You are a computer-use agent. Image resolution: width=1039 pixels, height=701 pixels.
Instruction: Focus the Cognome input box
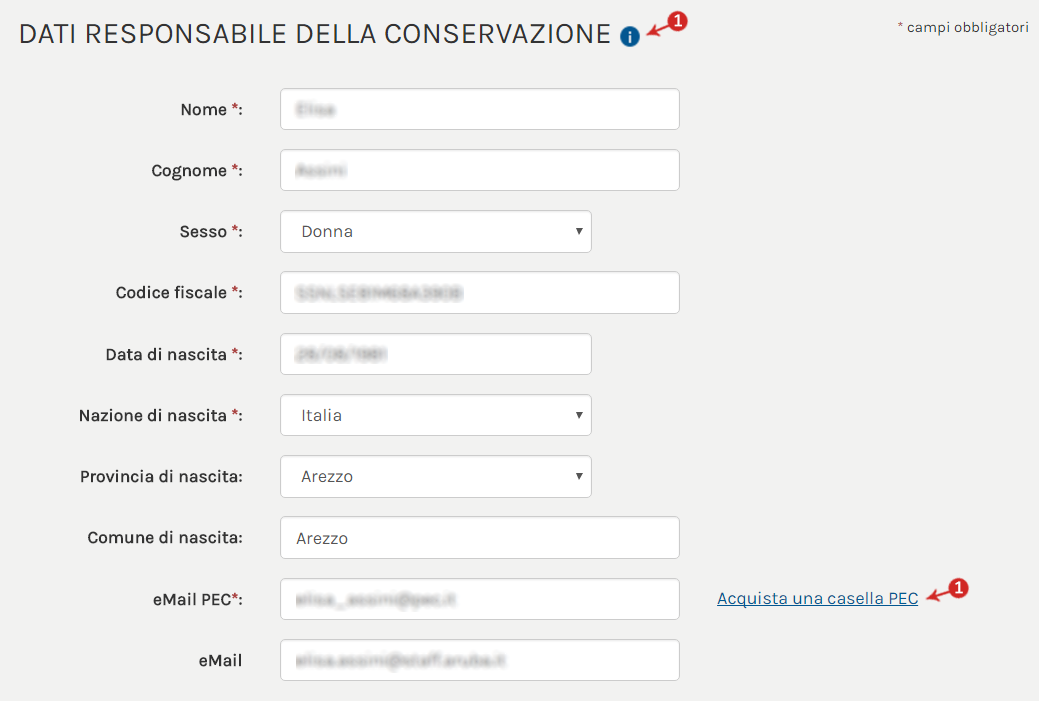[x=479, y=170]
